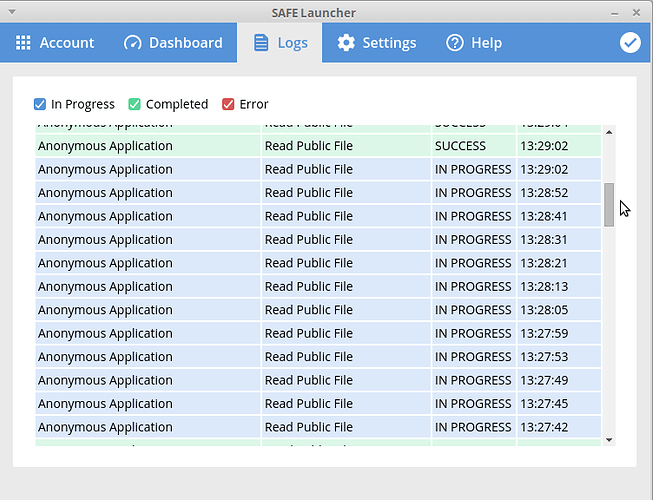Image resolution: width=653 pixels, height=500 pixels.
Task: Click the timestamp 13:27:53
Action: pos(544,357)
